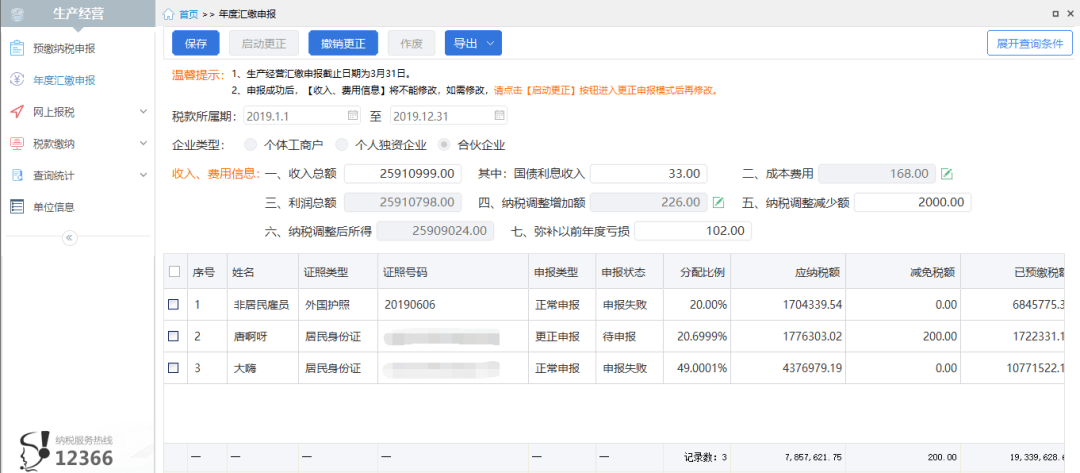This screenshot has width=1080, height=473.
Task: Click the 收入总额 input field
Action: pyautogui.click(x=402, y=174)
